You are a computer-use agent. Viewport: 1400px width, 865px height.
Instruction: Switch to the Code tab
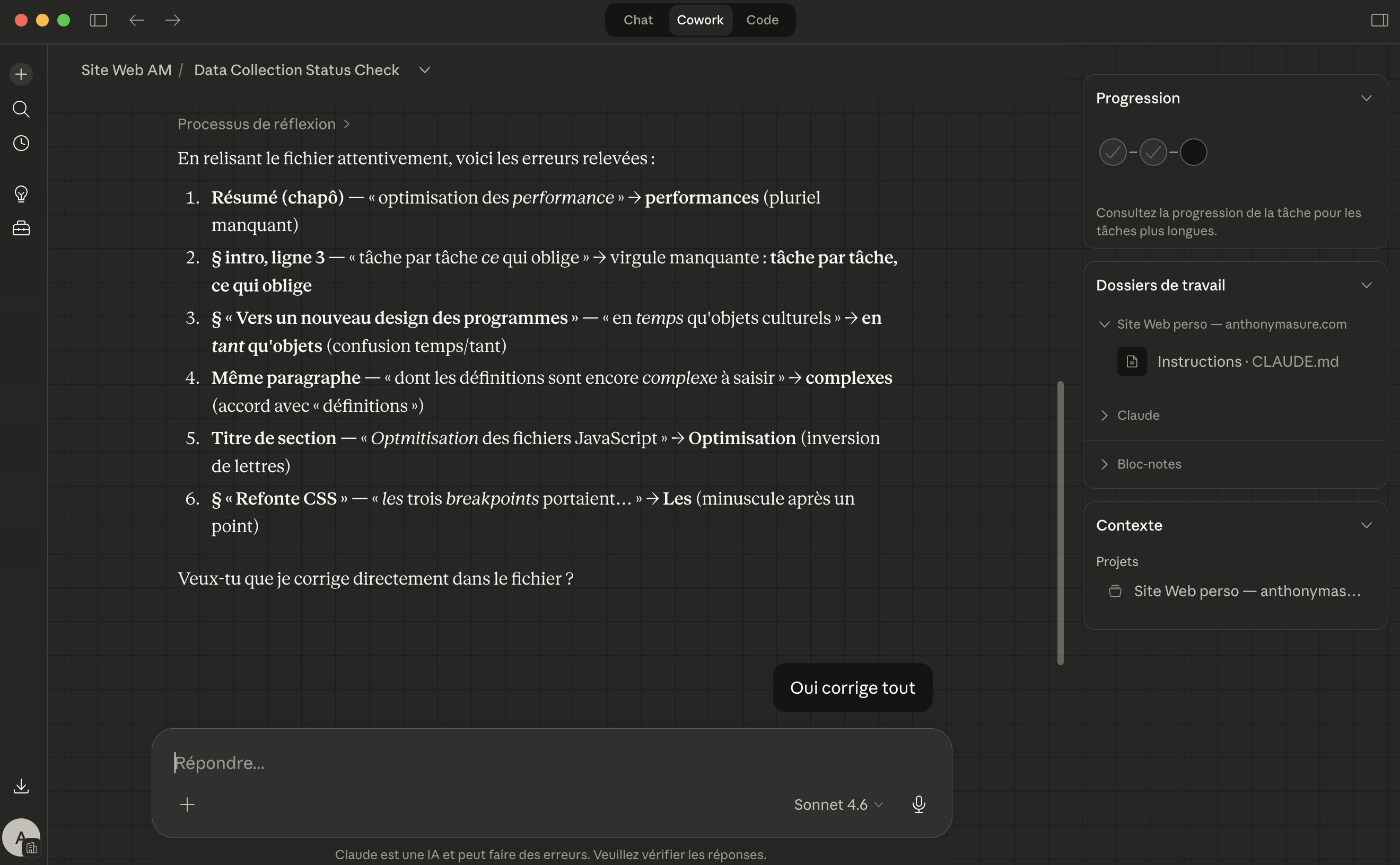pos(762,20)
